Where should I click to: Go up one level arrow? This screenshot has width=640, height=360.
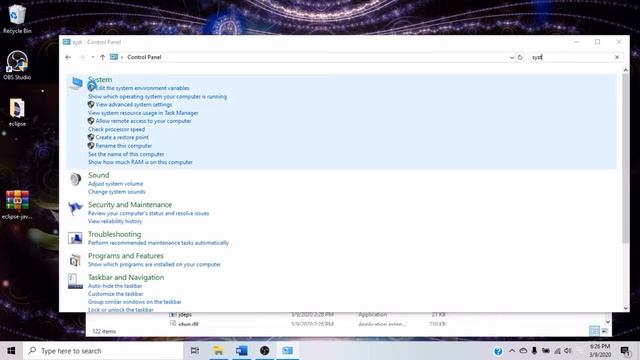[102, 57]
